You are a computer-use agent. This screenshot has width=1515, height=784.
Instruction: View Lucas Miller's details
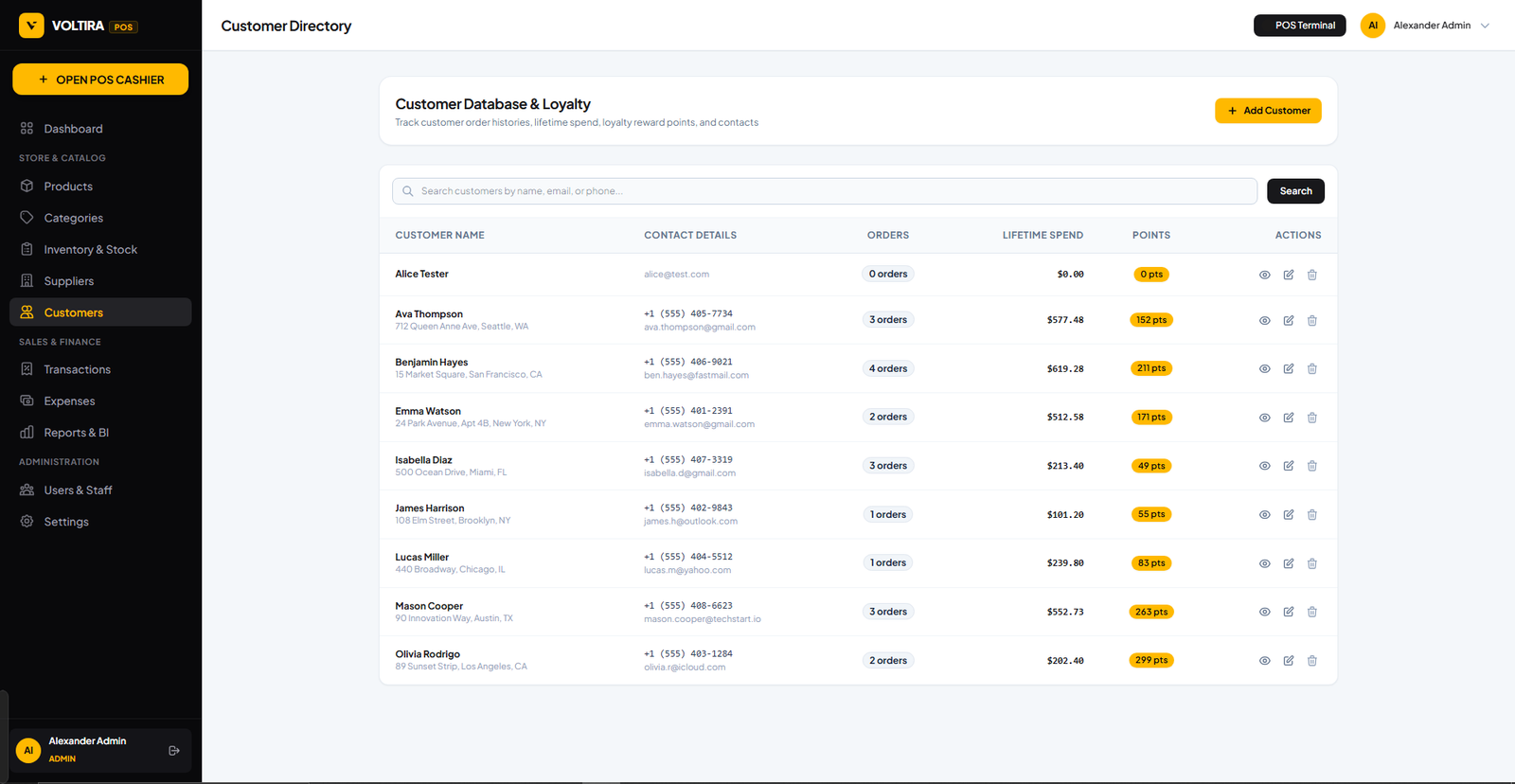(x=1265, y=563)
